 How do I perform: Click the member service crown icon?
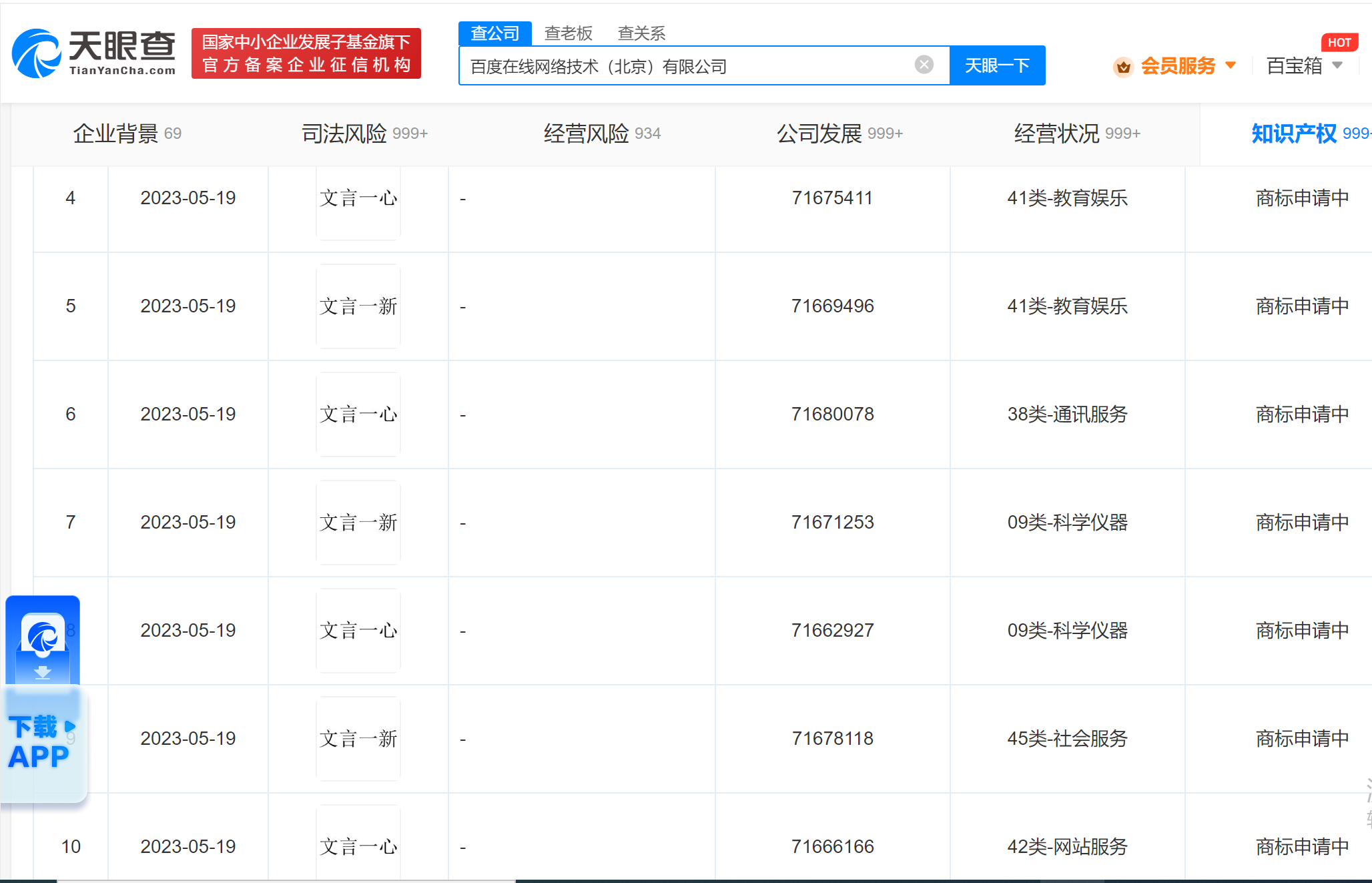tap(1123, 67)
